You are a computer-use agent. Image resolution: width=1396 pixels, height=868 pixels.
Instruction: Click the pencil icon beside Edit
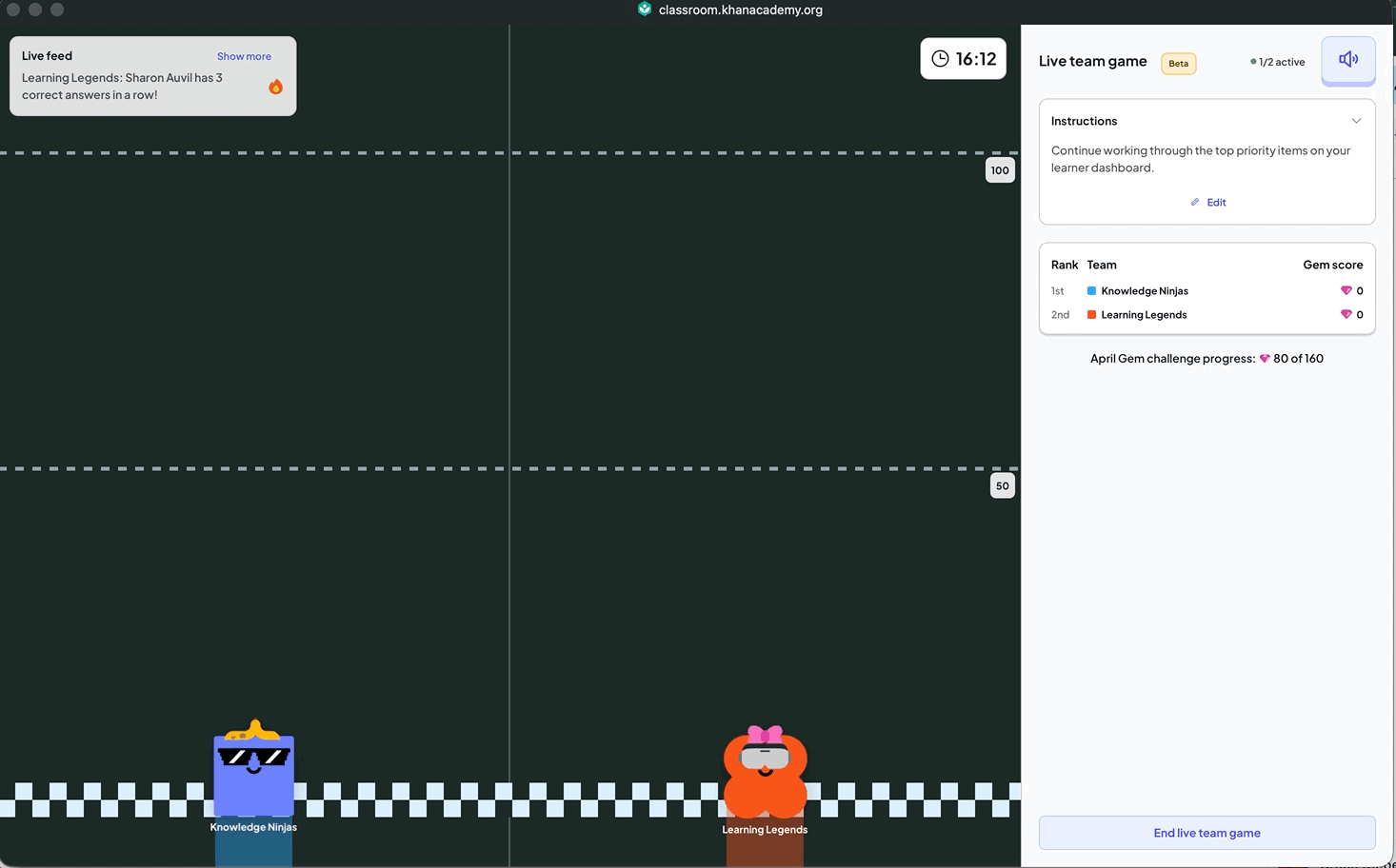1195,202
